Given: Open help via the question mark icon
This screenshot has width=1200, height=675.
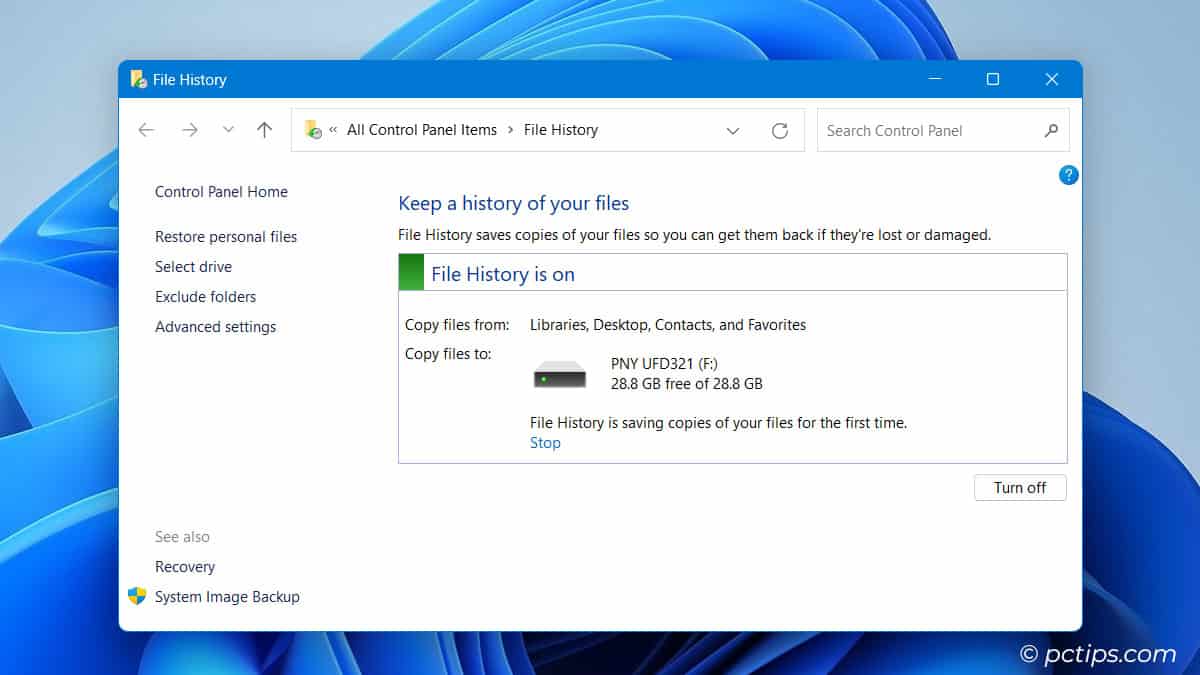Looking at the screenshot, I should 1068,174.
